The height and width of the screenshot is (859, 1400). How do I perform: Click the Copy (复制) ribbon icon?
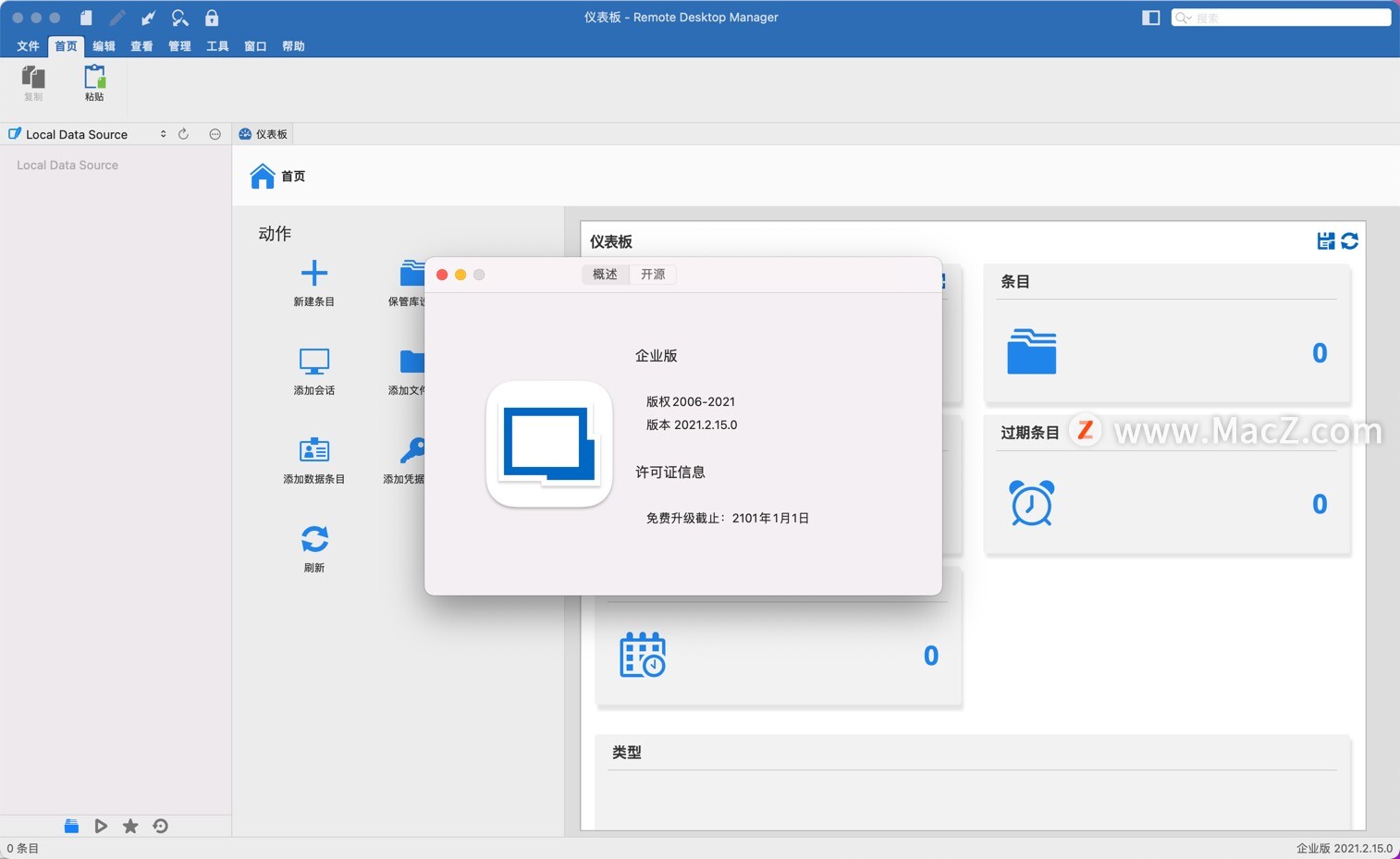tap(33, 78)
